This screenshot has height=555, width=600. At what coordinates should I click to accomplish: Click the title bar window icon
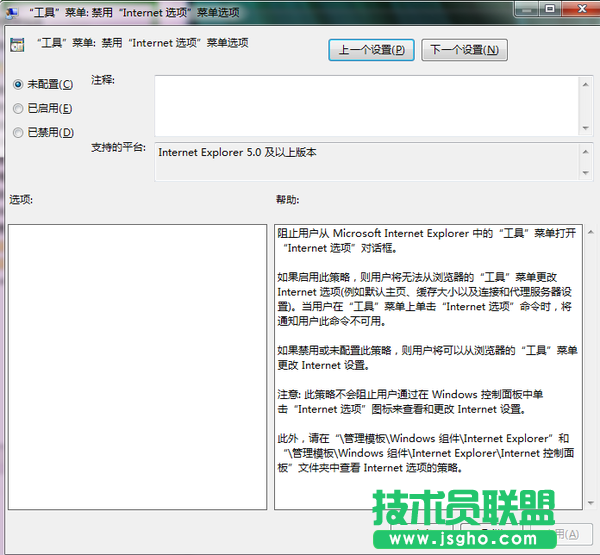tap(12, 13)
